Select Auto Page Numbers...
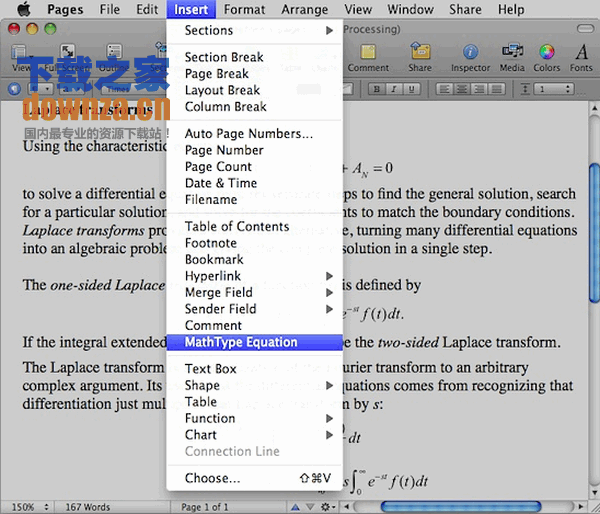The width and height of the screenshot is (600, 514). tap(254, 134)
